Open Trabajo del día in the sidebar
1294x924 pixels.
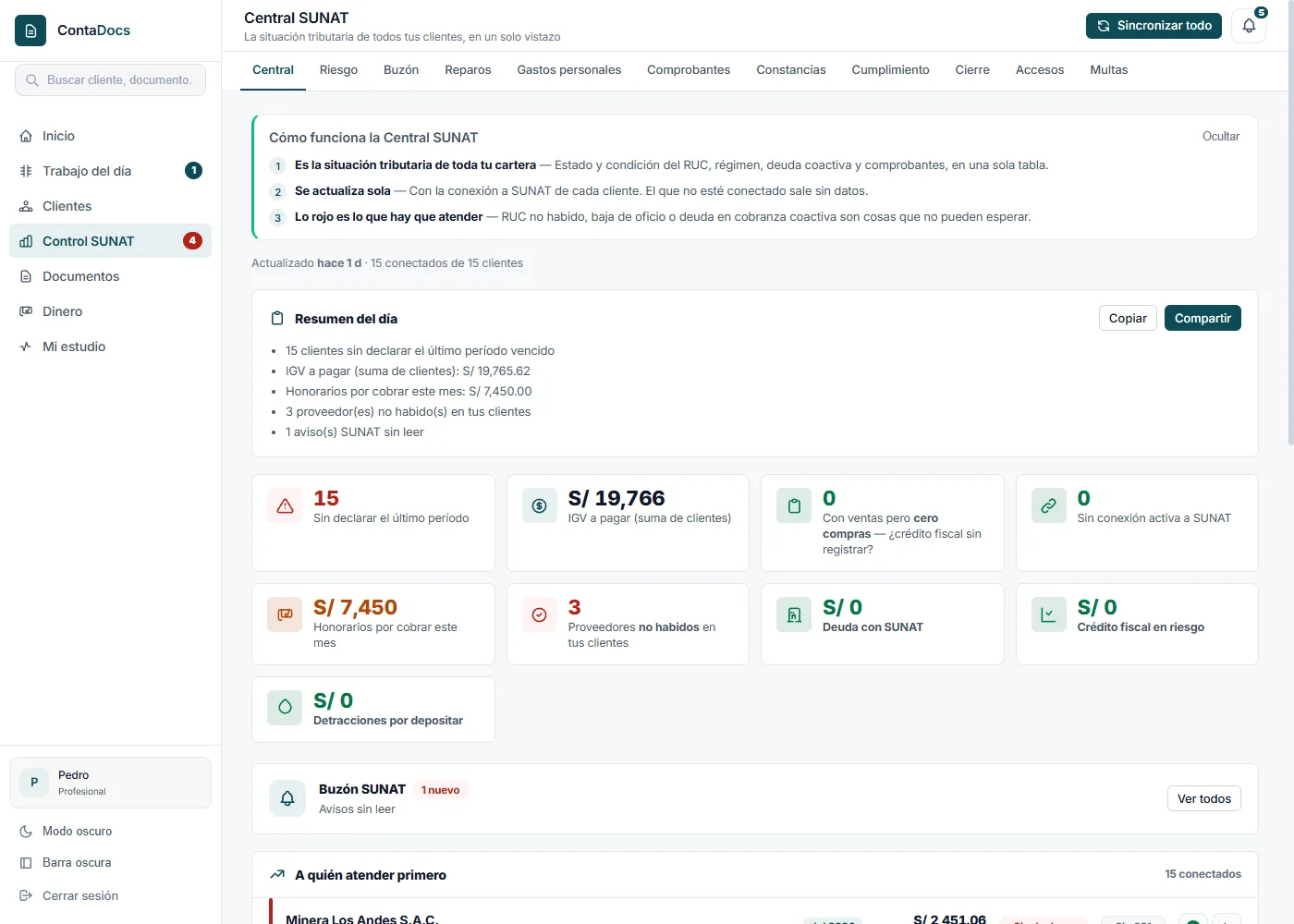pyautogui.click(x=110, y=171)
